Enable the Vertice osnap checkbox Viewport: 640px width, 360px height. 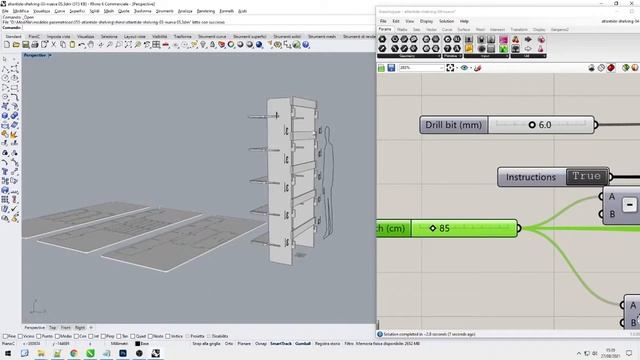click(x=168, y=336)
